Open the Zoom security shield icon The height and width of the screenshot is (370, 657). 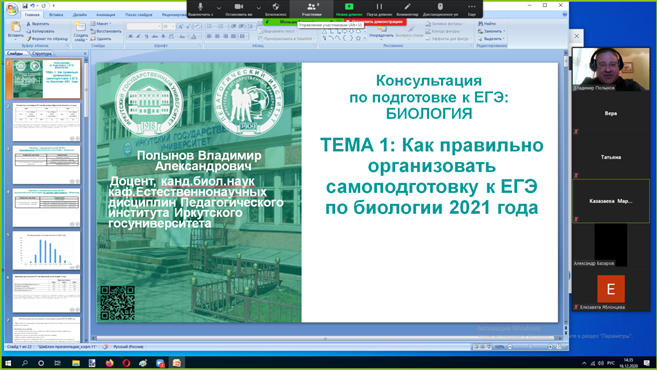click(x=276, y=7)
